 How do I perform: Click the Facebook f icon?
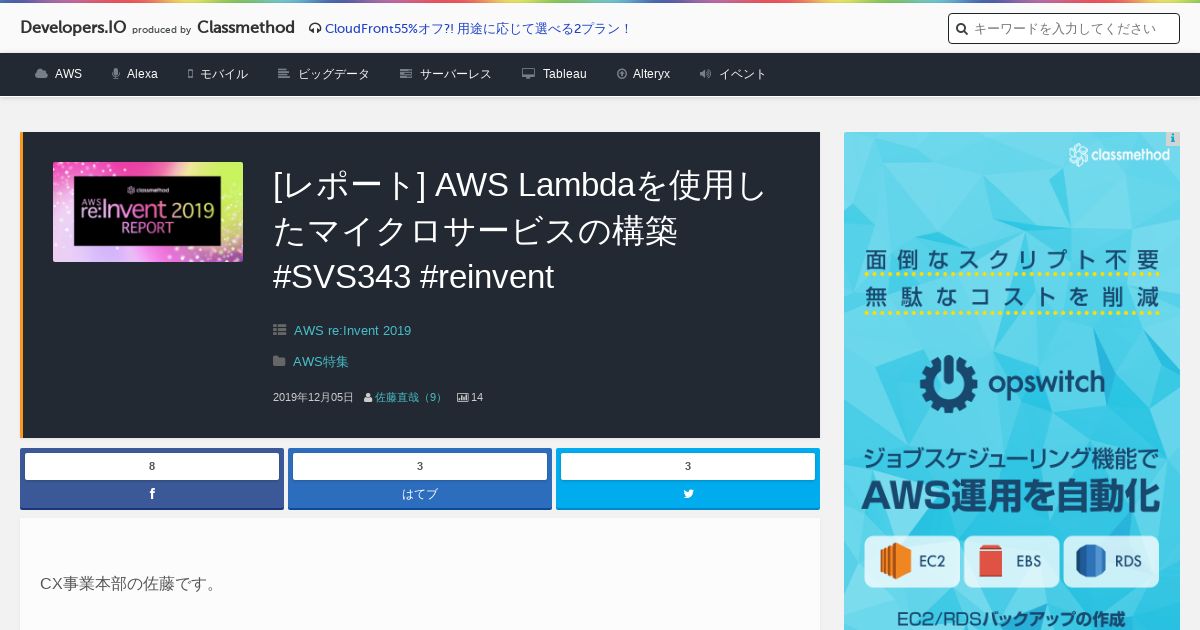[152, 494]
